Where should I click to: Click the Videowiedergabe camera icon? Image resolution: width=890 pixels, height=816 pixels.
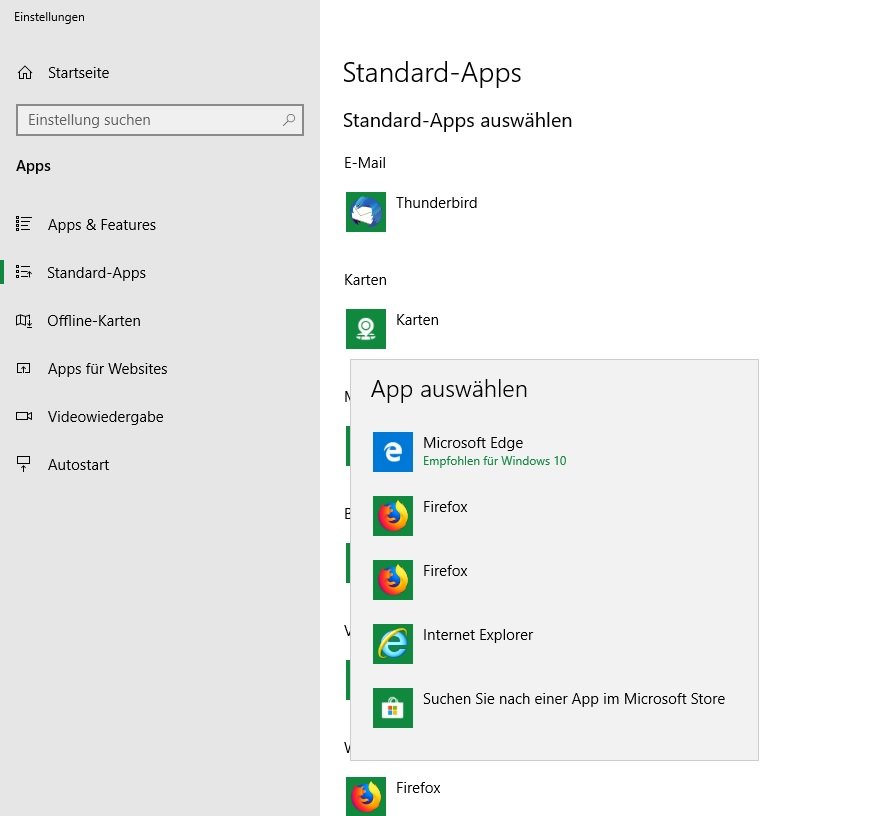click(x=25, y=417)
